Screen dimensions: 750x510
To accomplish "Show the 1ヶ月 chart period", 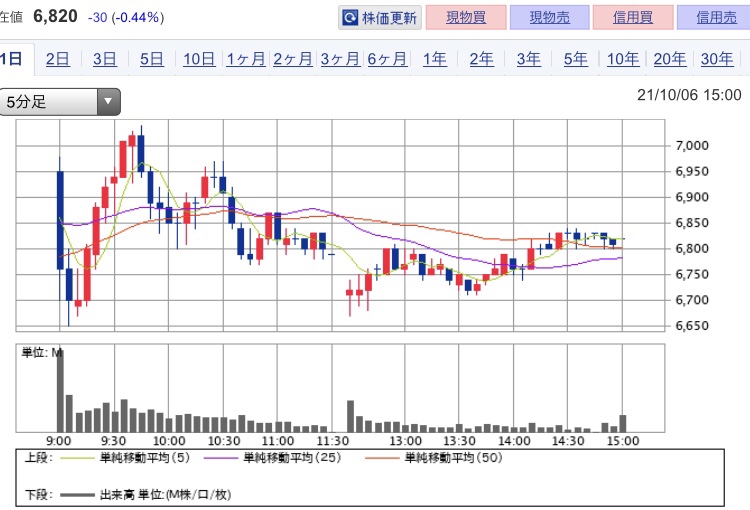I will pos(246,59).
